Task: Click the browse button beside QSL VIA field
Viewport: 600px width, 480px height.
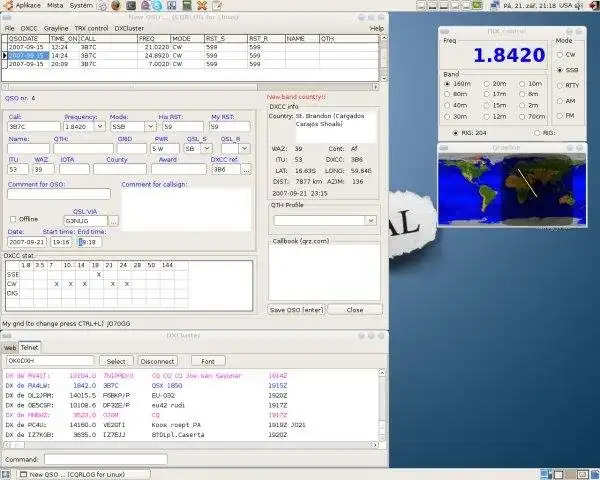Action: click(114, 220)
